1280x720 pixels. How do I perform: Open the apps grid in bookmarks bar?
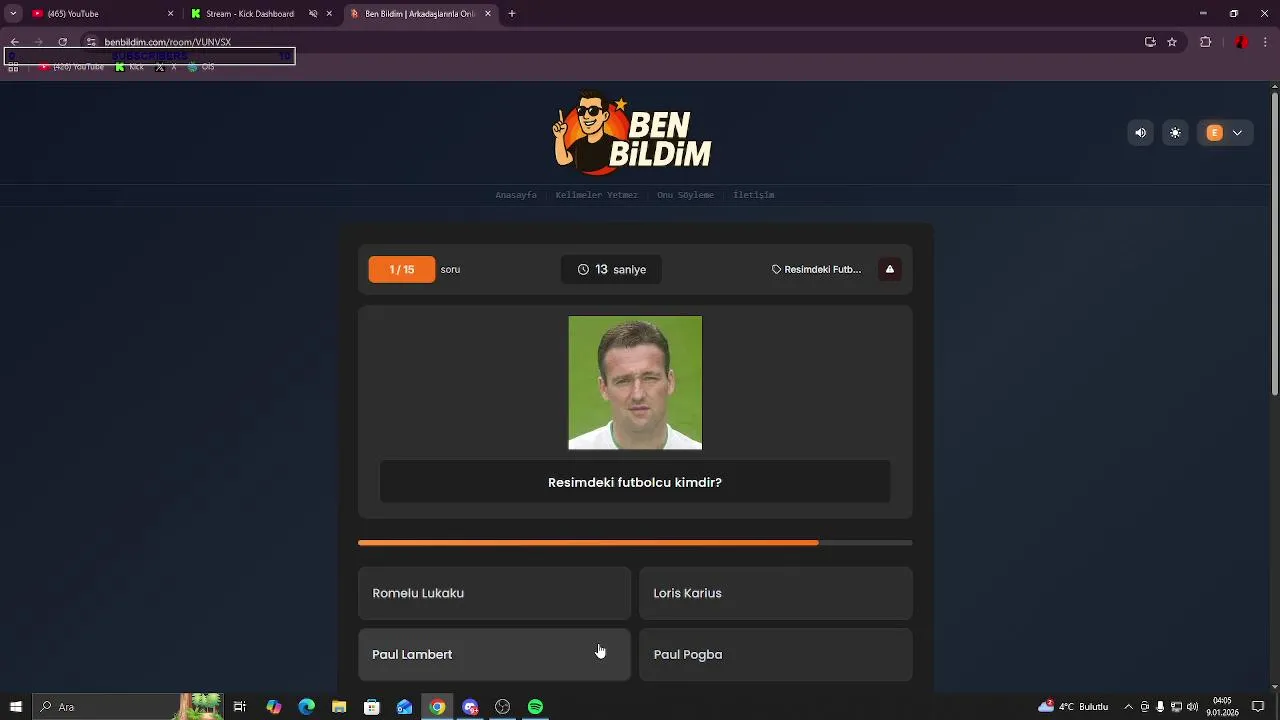tap(14, 67)
